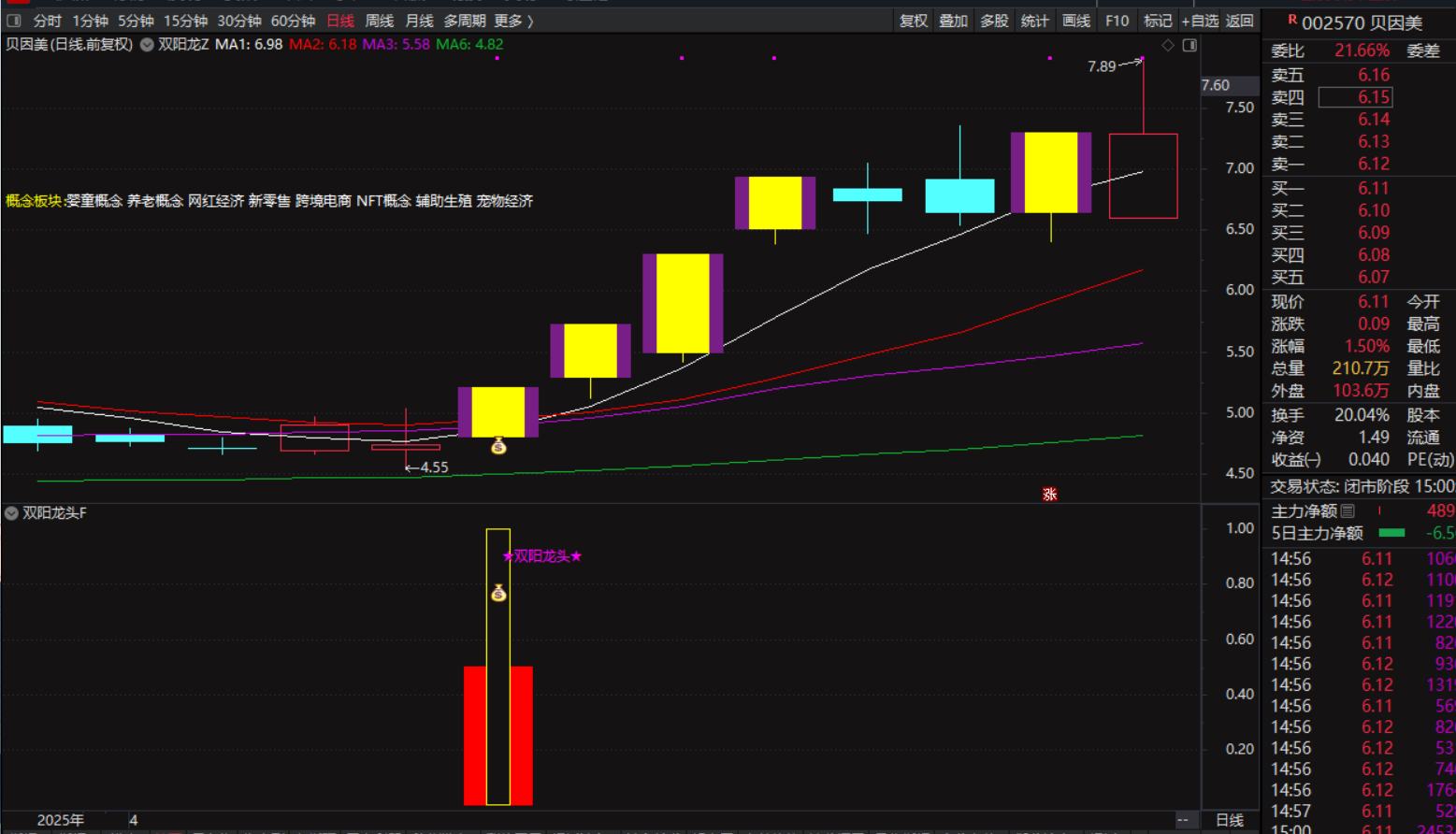
Task: Add stock via +自选 button
Action: (1200, 21)
